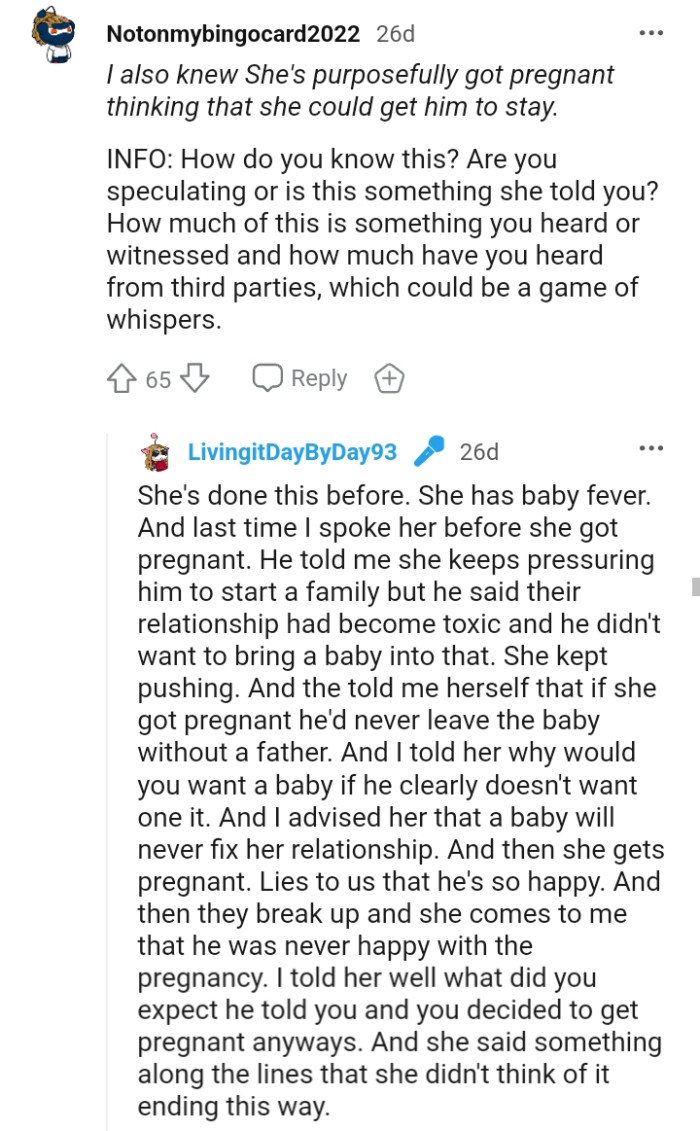Downvote Notonmybingocard2022's comment
Screen dimensions: 700x1131
[192, 378]
